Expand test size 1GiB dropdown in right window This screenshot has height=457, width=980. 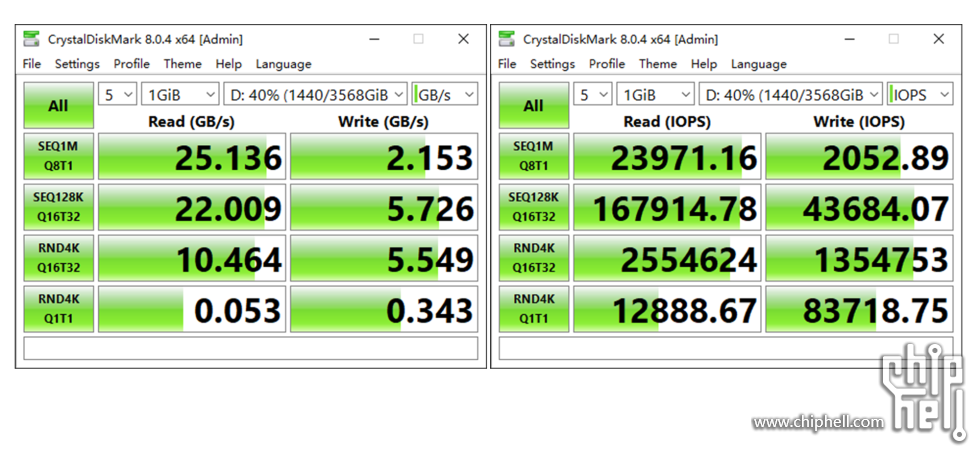(656, 94)
